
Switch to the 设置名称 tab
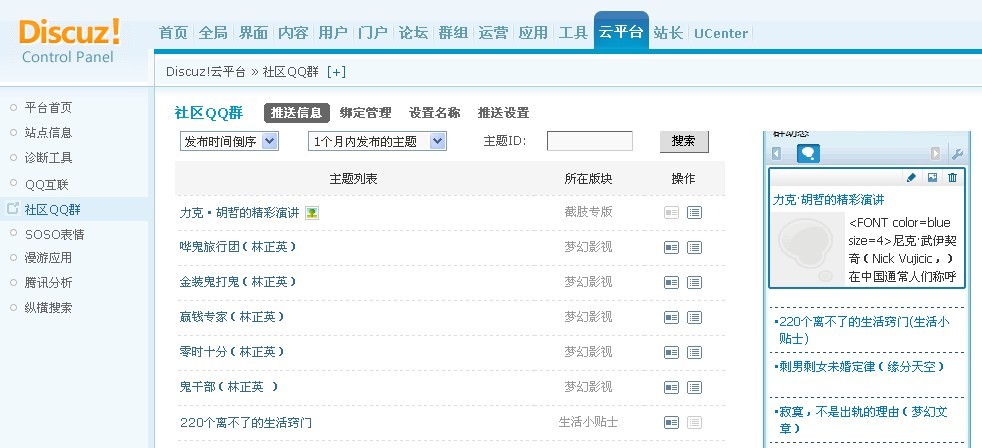click(435, 113)
